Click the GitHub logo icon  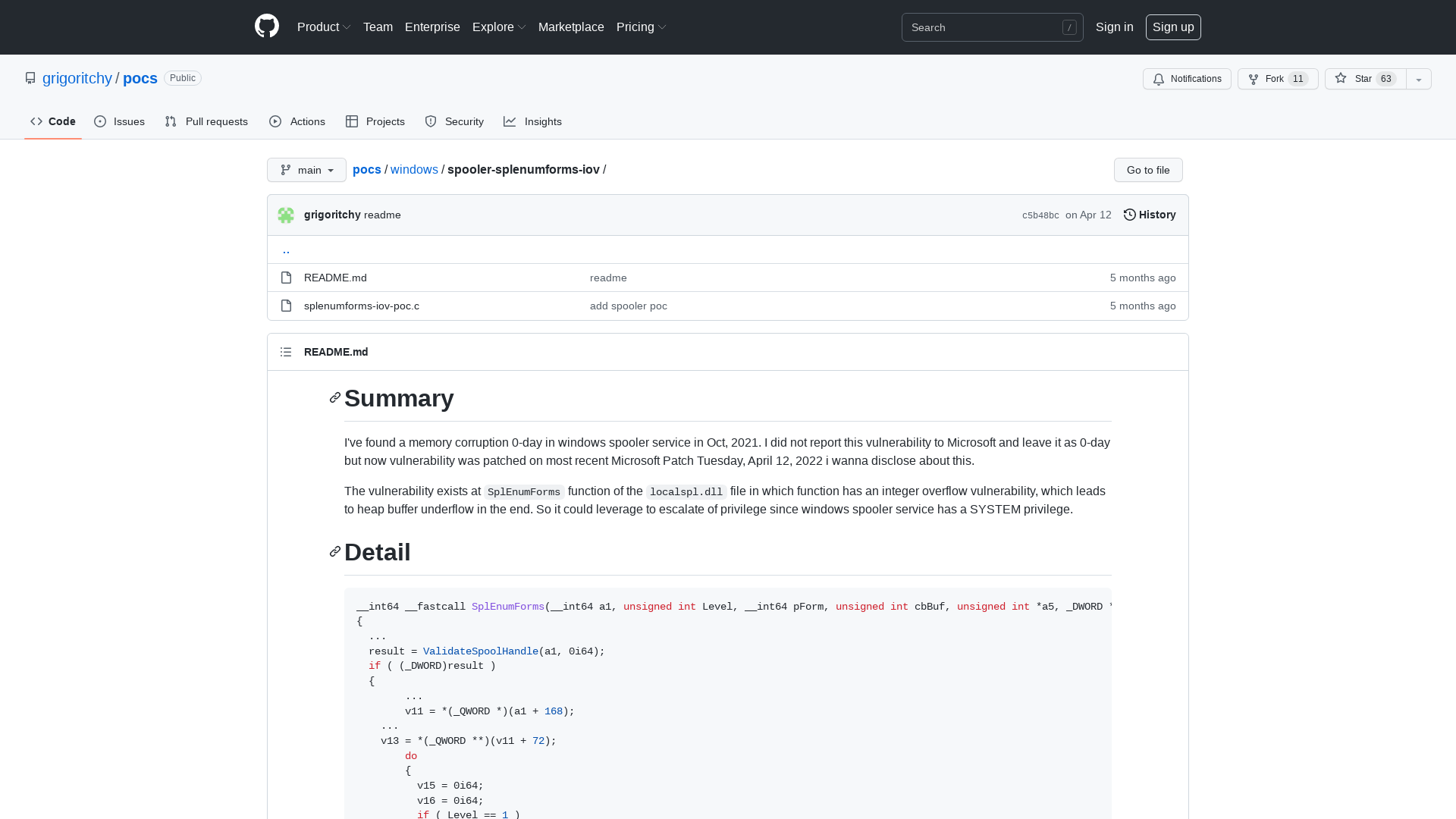267,27
